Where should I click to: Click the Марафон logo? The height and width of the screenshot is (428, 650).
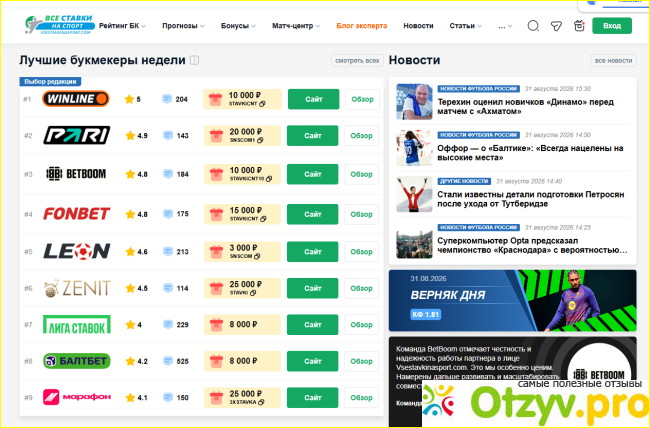[x=77, y=397]
